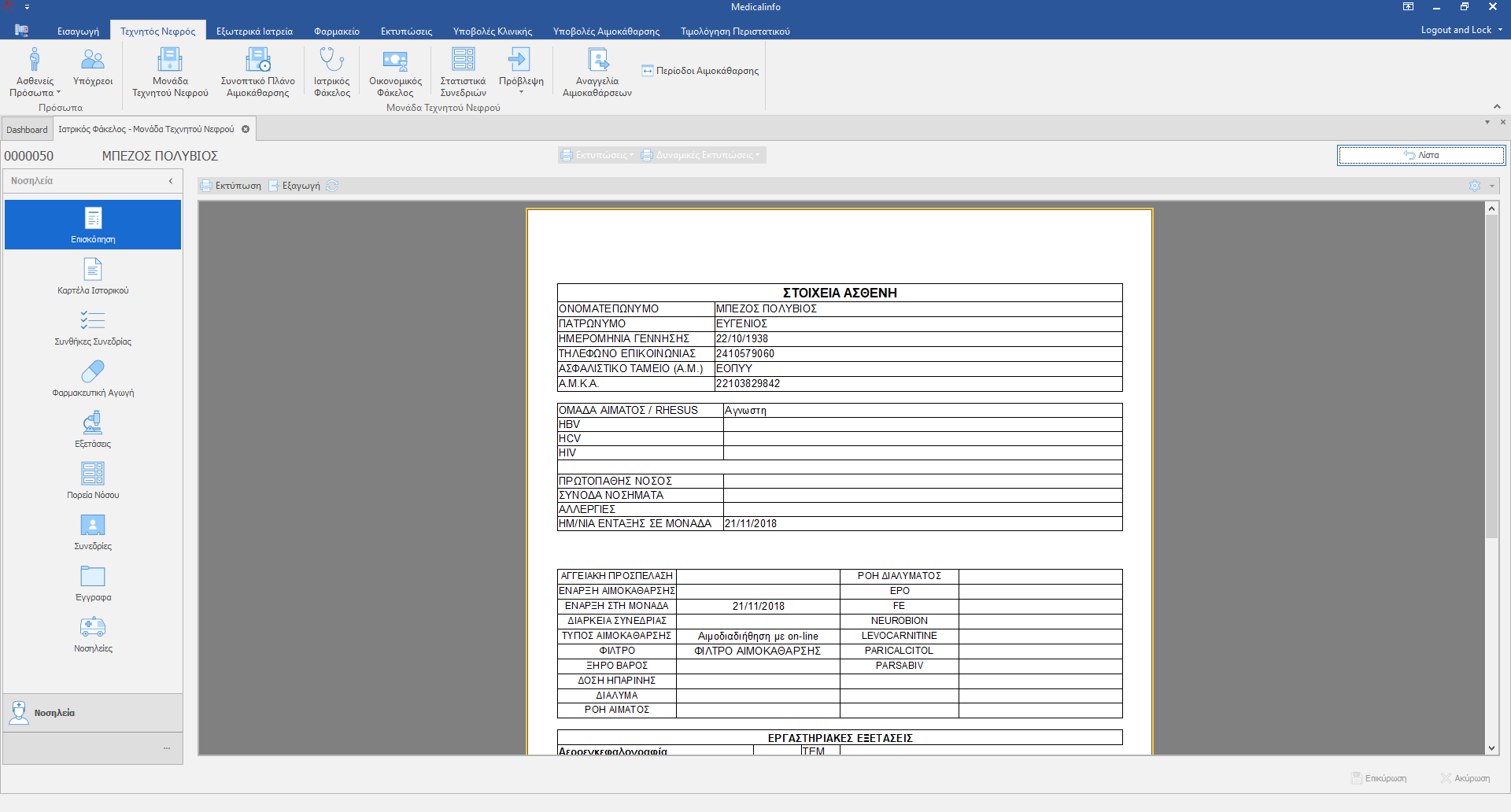Viewport: 1511px width, 812px height.
Task: Collapse the Νοσηλεία side panel chevron
Action: pos(171,181)
